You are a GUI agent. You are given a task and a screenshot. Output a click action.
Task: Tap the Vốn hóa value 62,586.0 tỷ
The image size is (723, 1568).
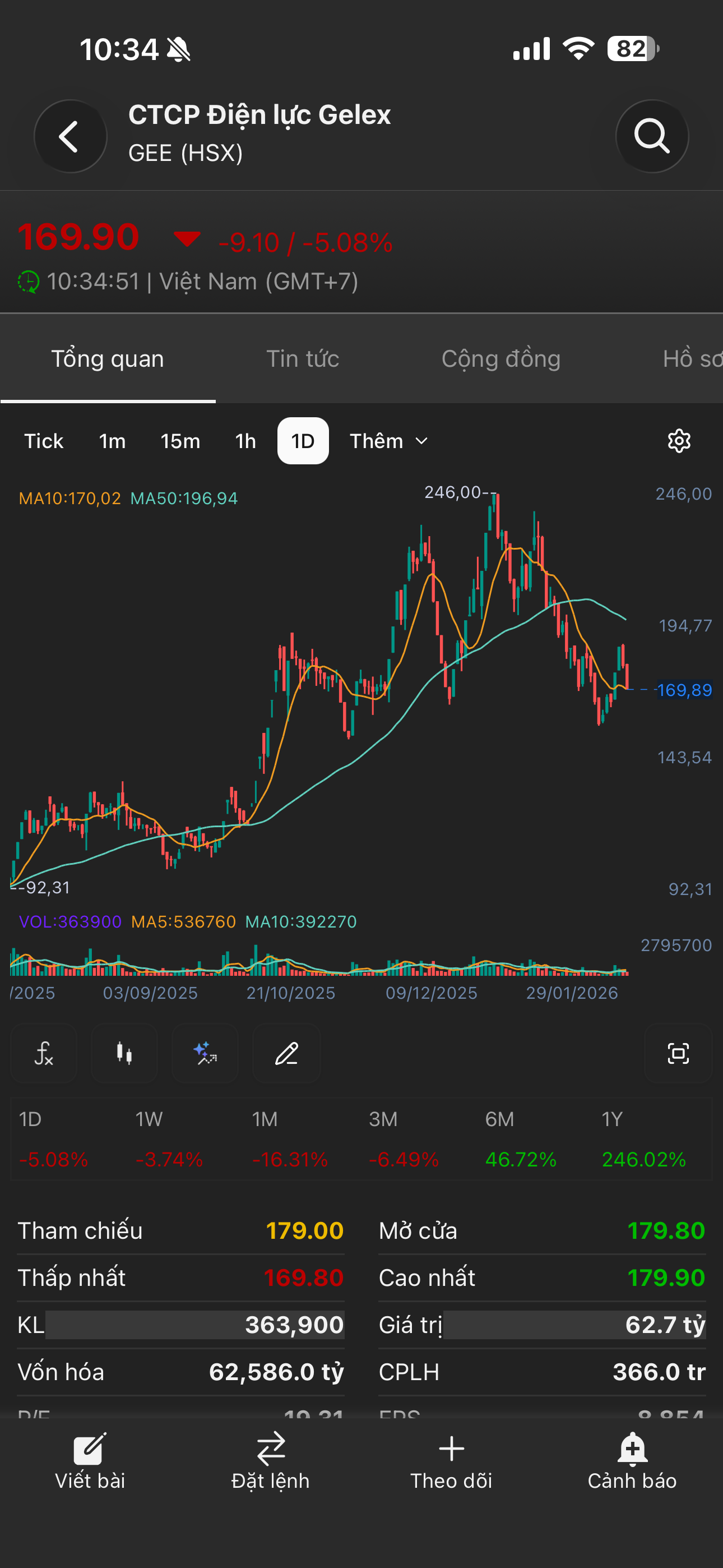(x=276, y=1372)
